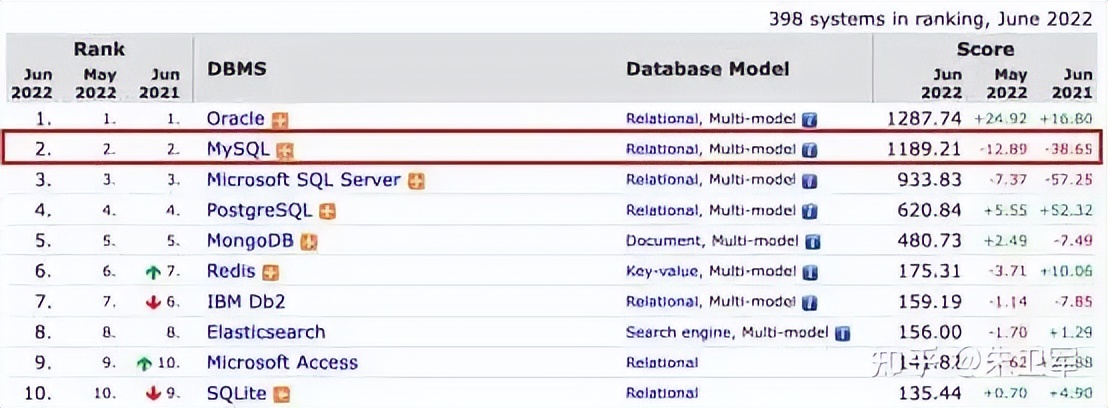The width and height of the screenshot is (1108, 408).
Task: Click the orange detail icon beside Redis
Action: [x=270, y=272]
